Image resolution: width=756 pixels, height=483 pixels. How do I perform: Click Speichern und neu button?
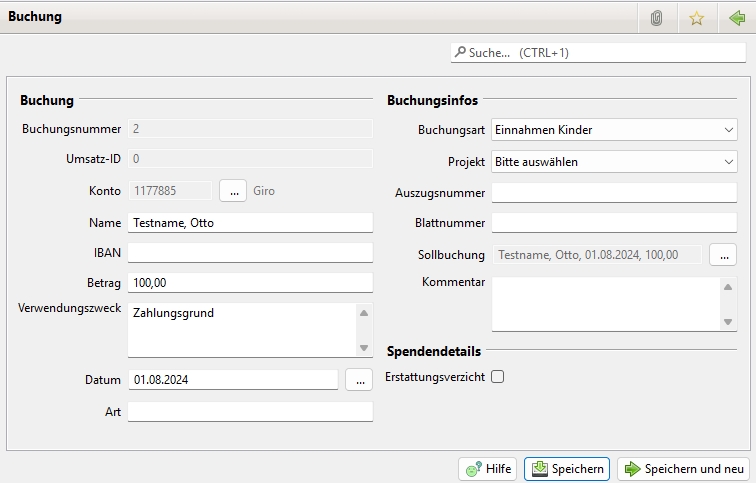coord(683,469)
